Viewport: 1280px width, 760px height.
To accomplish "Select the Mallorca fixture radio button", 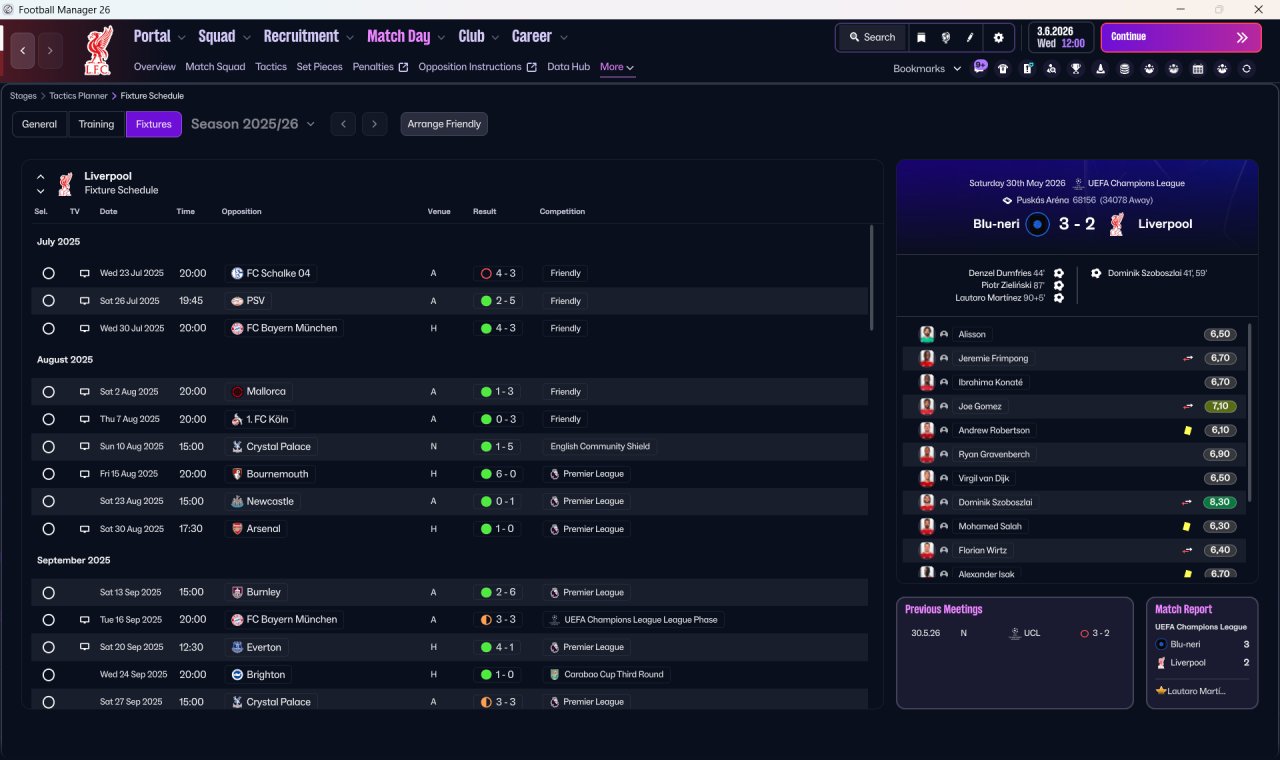I will pyautogui.click(x=48, y=392).
